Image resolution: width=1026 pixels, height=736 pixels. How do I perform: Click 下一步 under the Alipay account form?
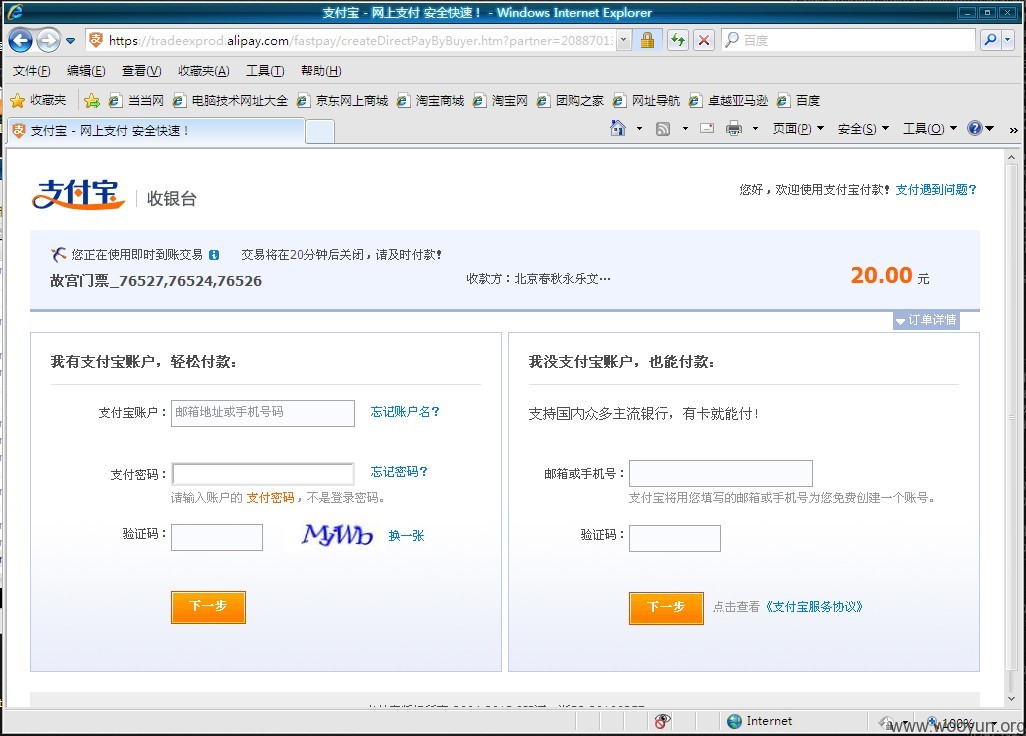coord(208,606)
